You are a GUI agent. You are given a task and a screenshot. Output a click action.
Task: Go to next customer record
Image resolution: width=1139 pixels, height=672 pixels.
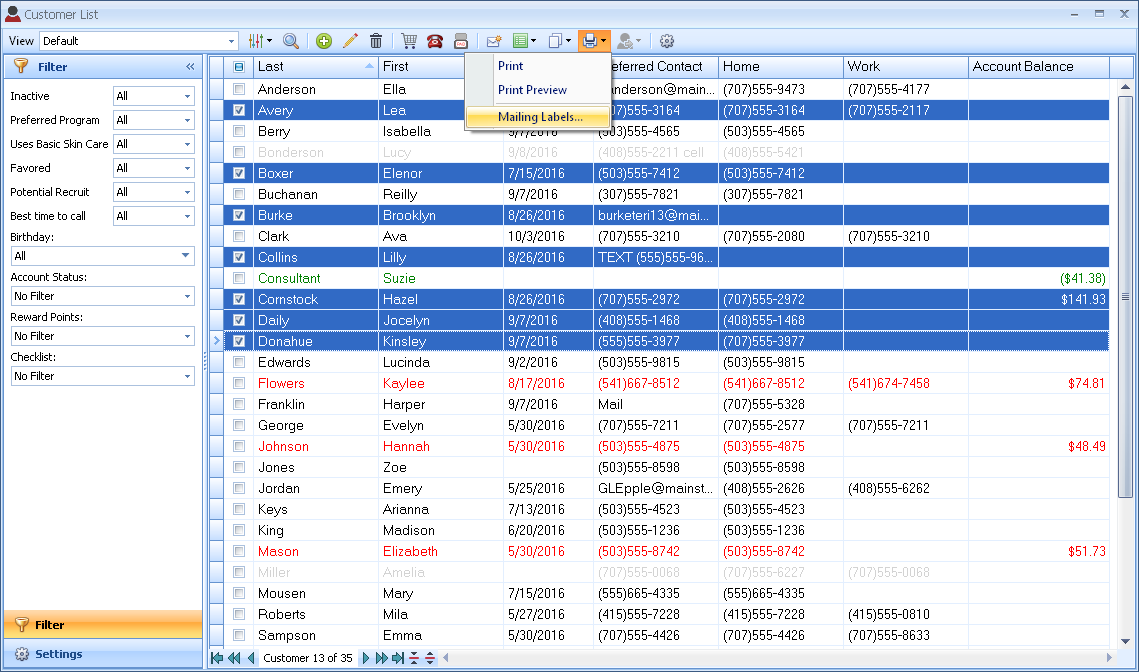365,658
